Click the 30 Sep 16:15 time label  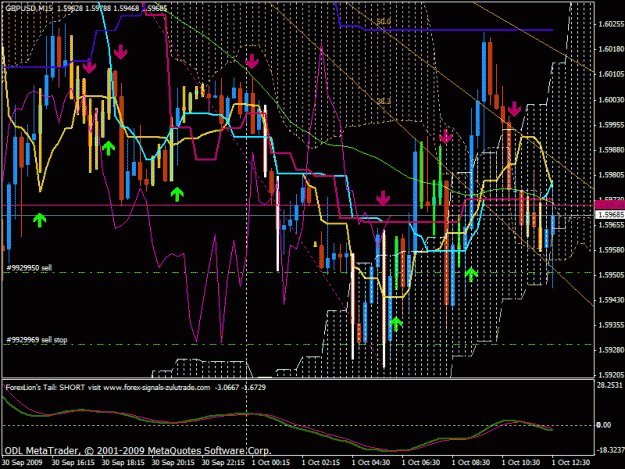tap(73, 463)
